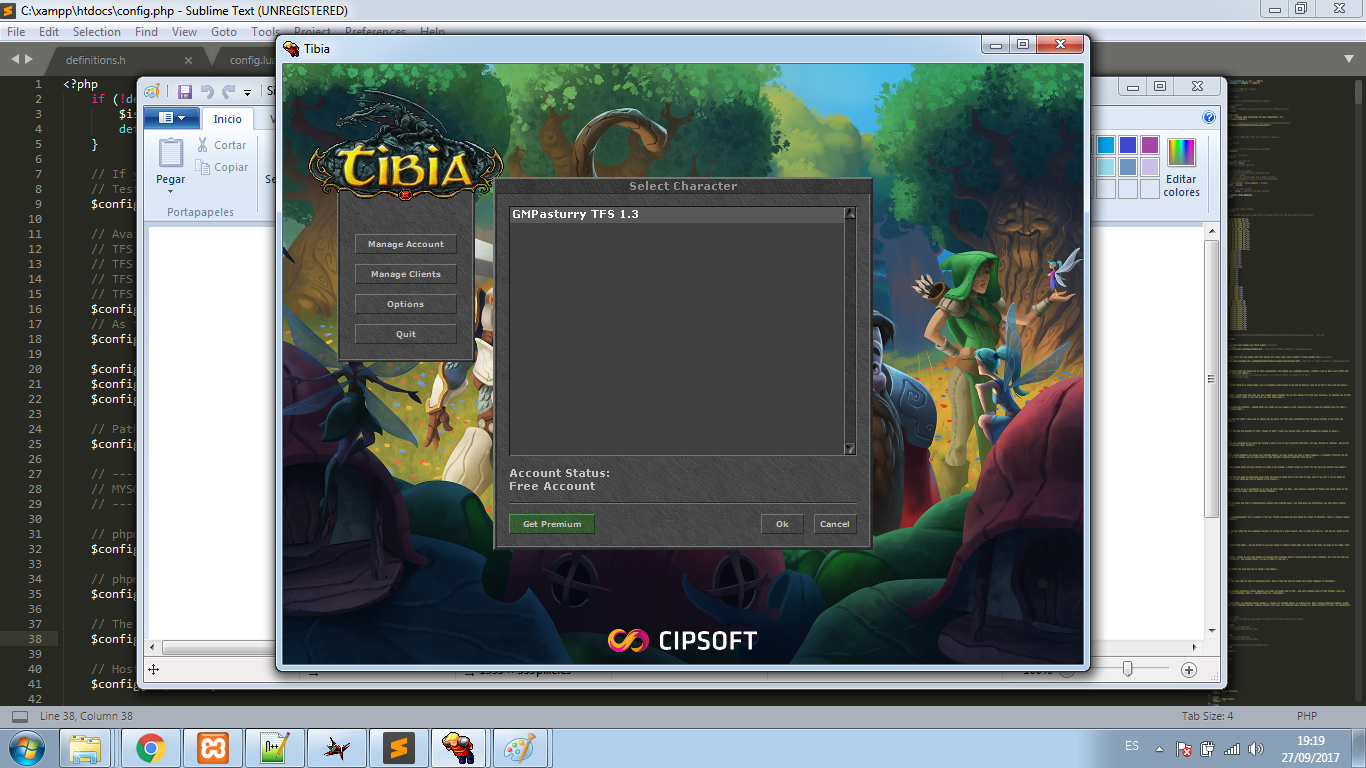1366x768 pixels.
Task: Confirm character selection with Ok
Action: pyautogui.click(x=782, y=524)
